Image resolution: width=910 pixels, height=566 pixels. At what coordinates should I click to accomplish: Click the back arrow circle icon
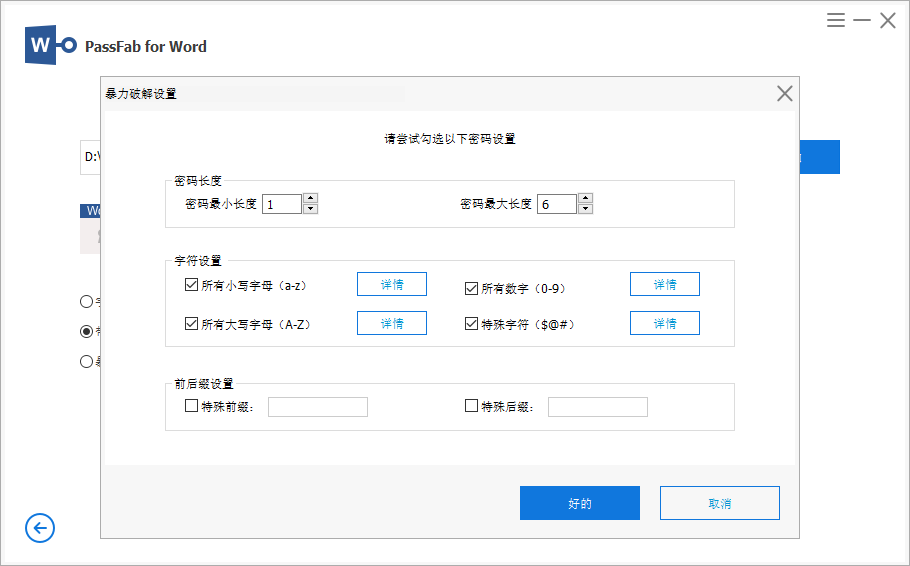pos(40,528)
